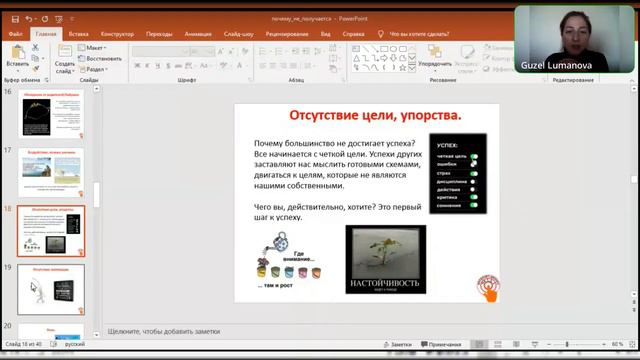
Task: Select the triangle shape in shapes gallery
Action: (356, 58)
